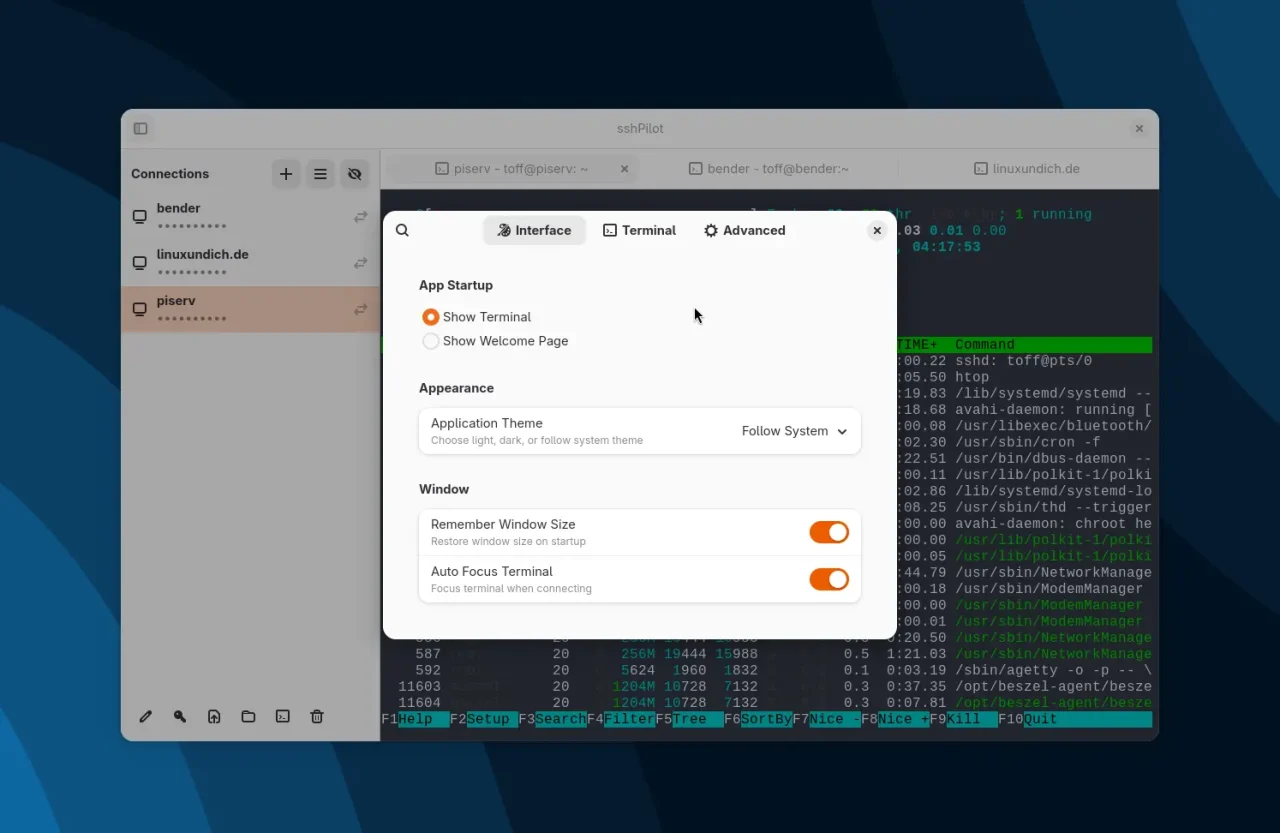Switch to the bender terminal tab
This screenshot has width=1280, height=833.
768,168
